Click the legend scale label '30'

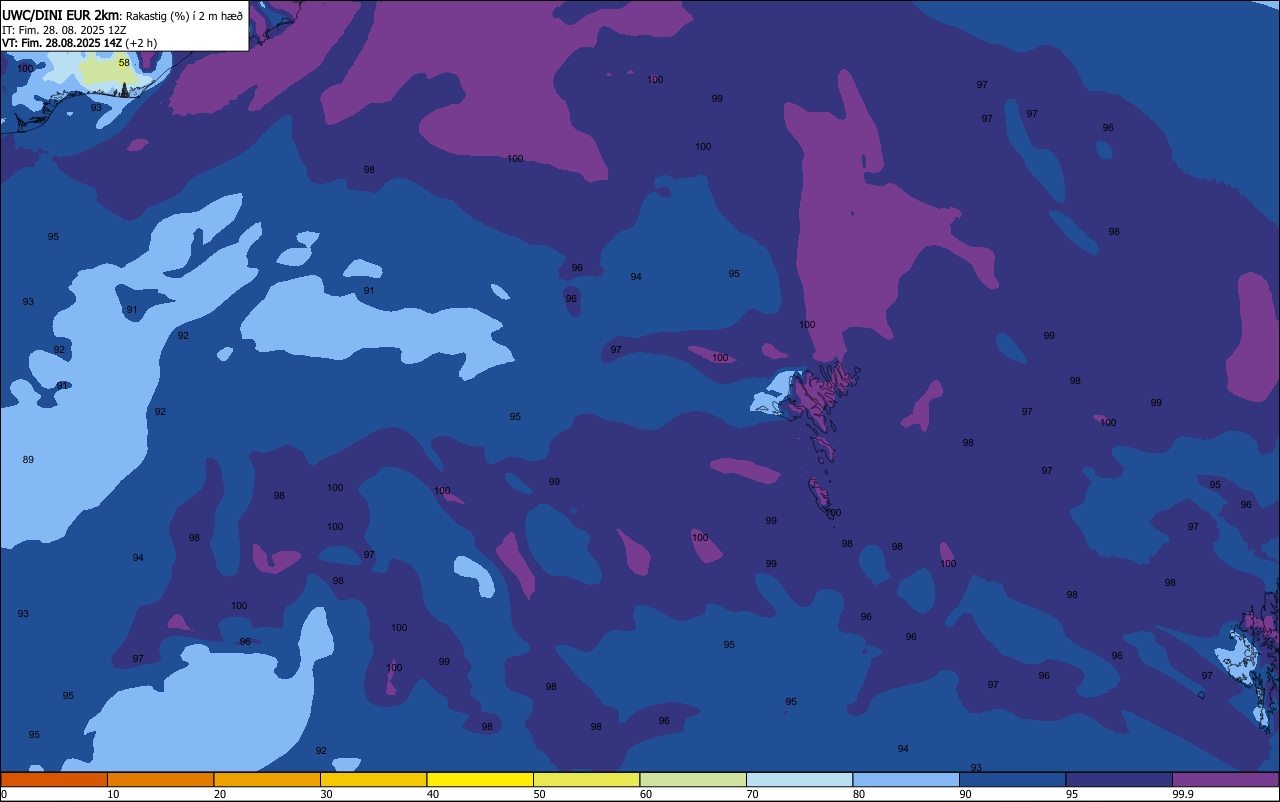point(326,794)
